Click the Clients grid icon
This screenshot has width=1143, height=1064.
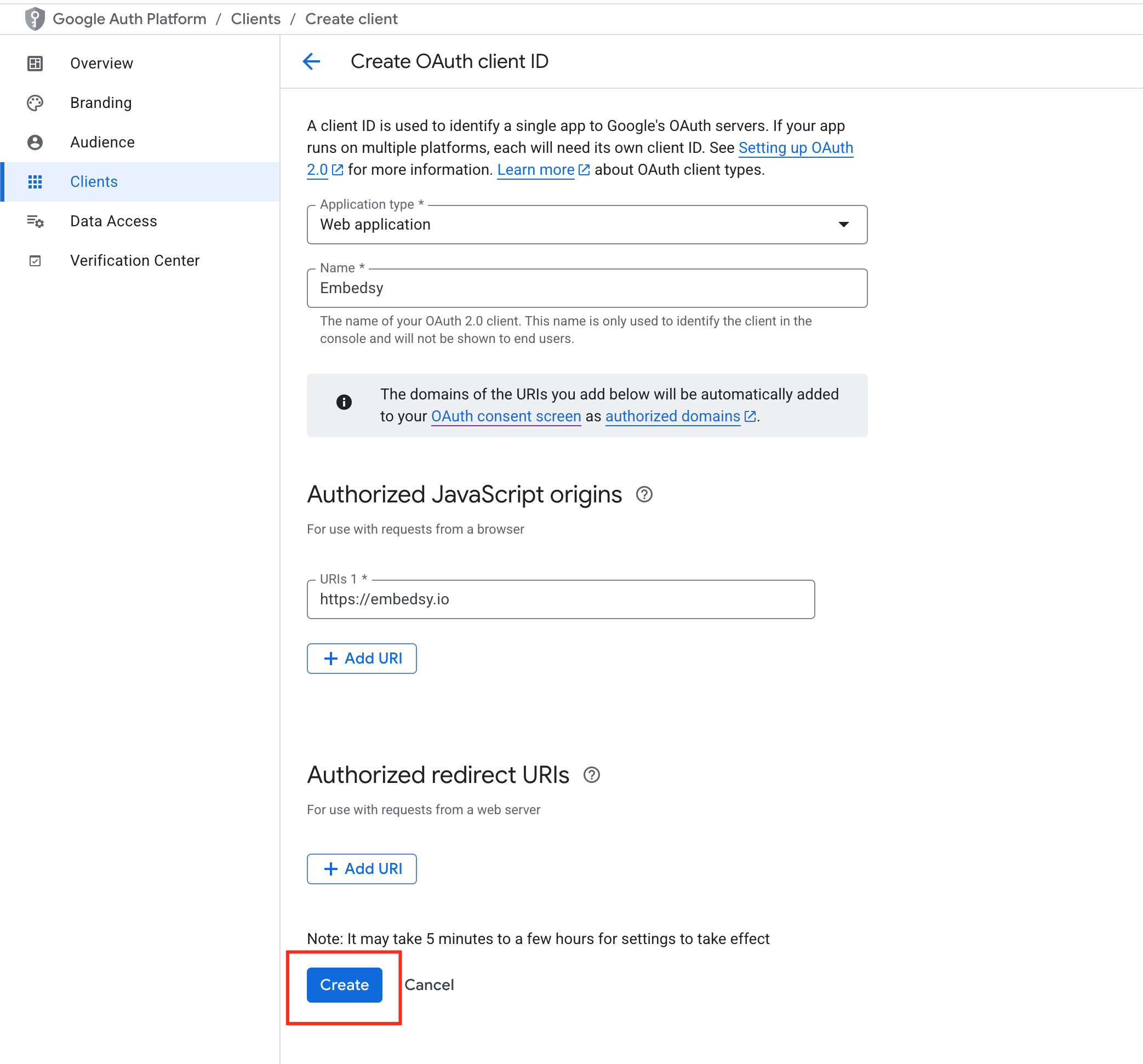tap(35, 182)
